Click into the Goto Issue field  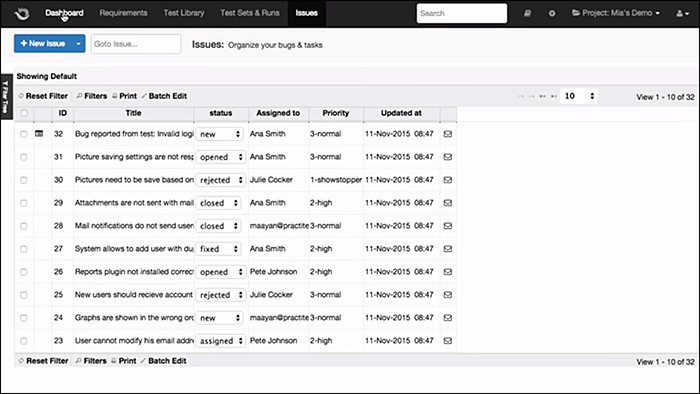pos(136,44)
